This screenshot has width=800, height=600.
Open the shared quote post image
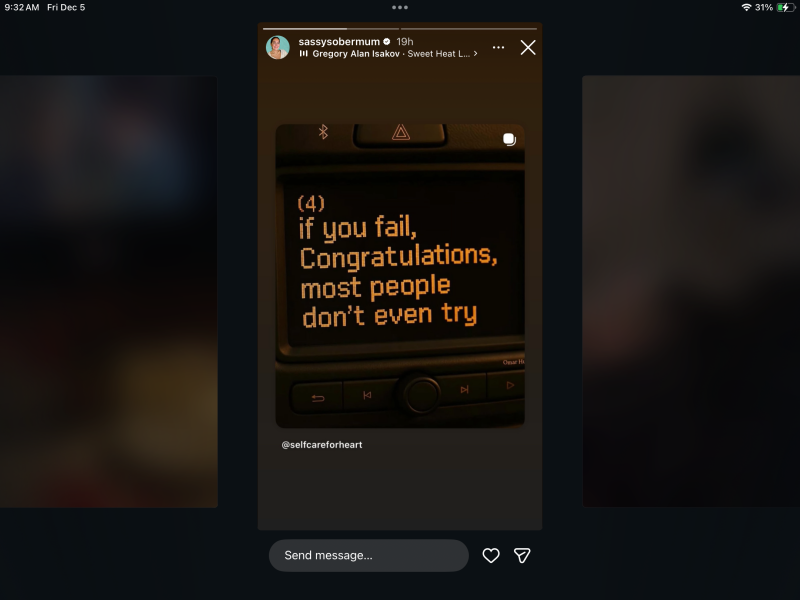(x=400, y=276)
